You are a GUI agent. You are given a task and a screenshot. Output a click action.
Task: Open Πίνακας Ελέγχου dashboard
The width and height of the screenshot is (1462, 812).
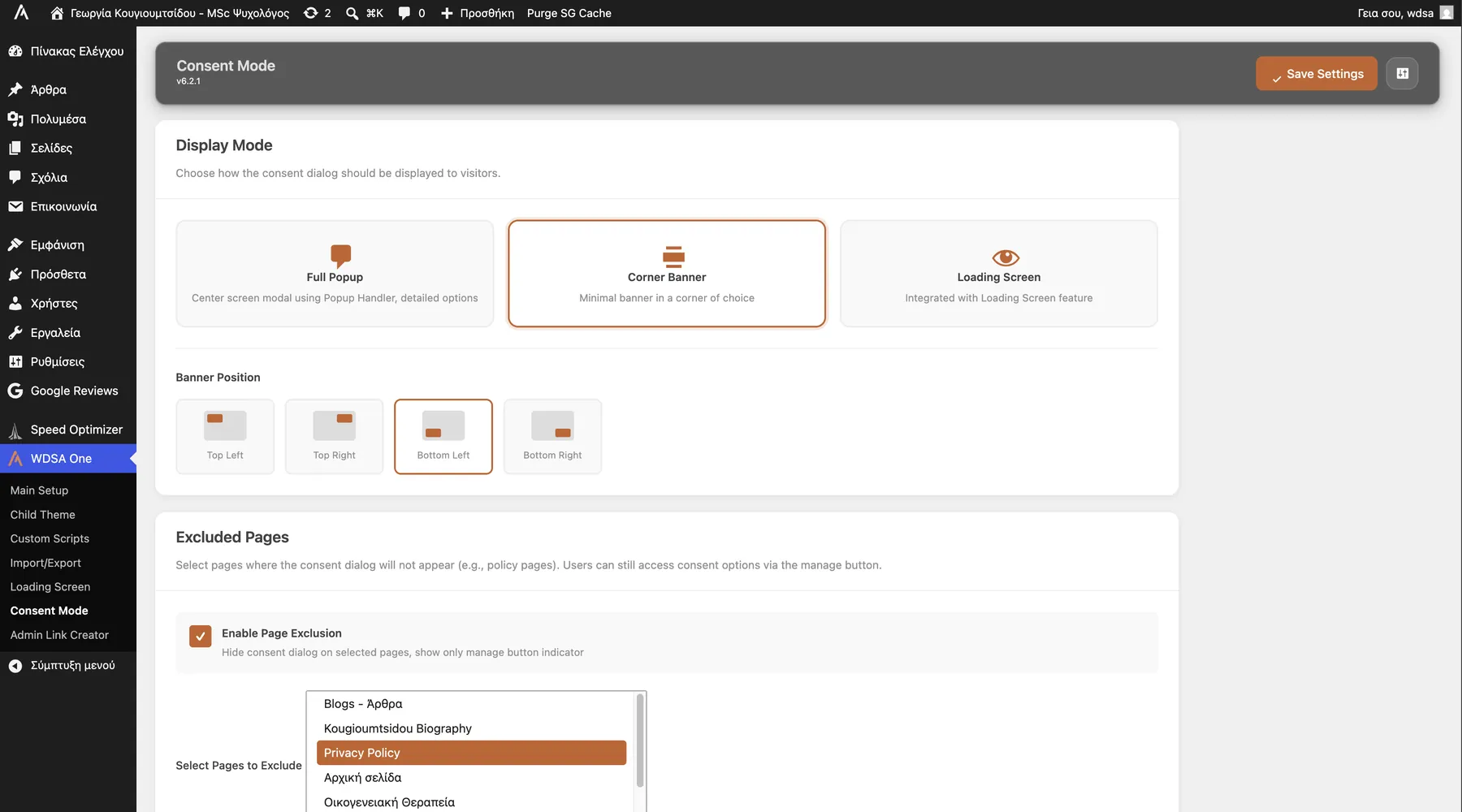68,51
